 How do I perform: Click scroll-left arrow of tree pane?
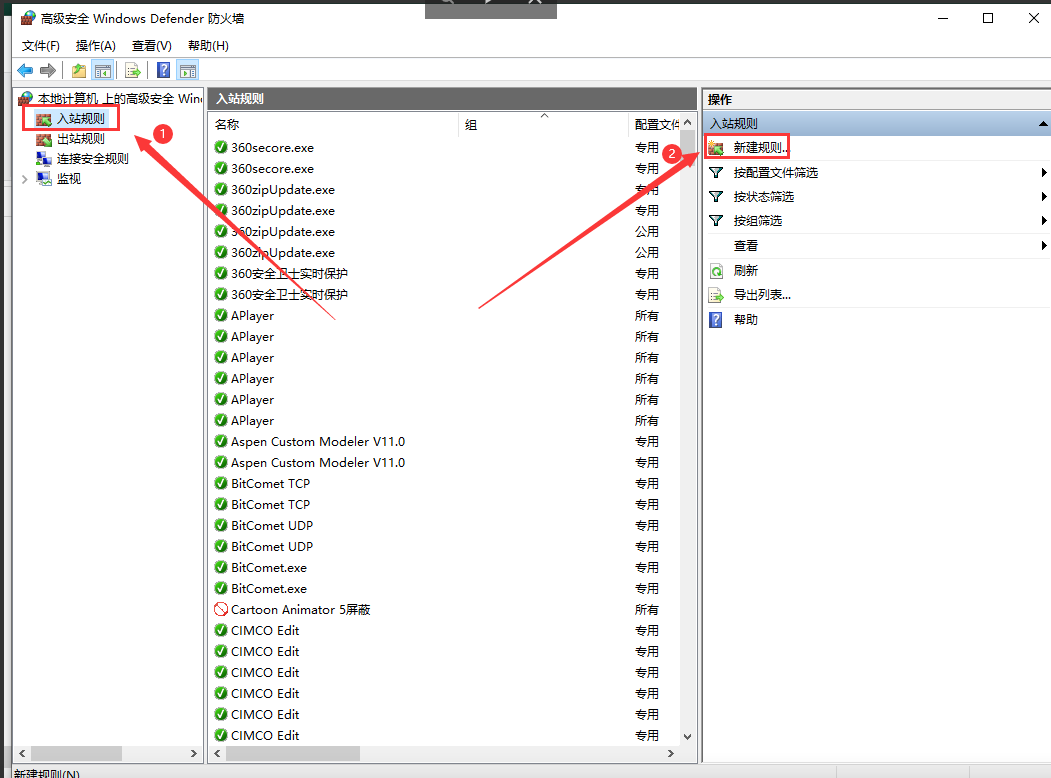tap(22, 753)
